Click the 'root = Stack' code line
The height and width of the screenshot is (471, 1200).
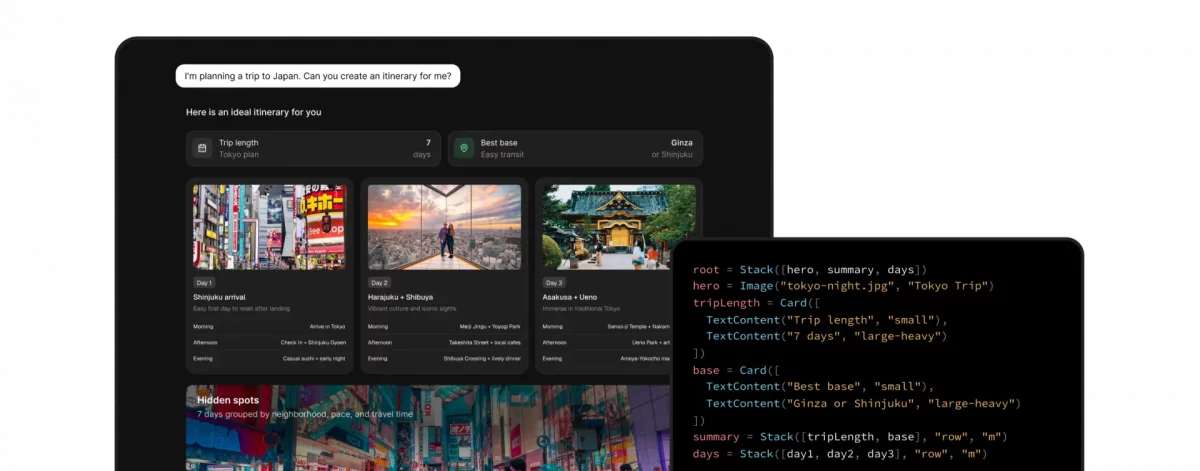click(810, 269)
